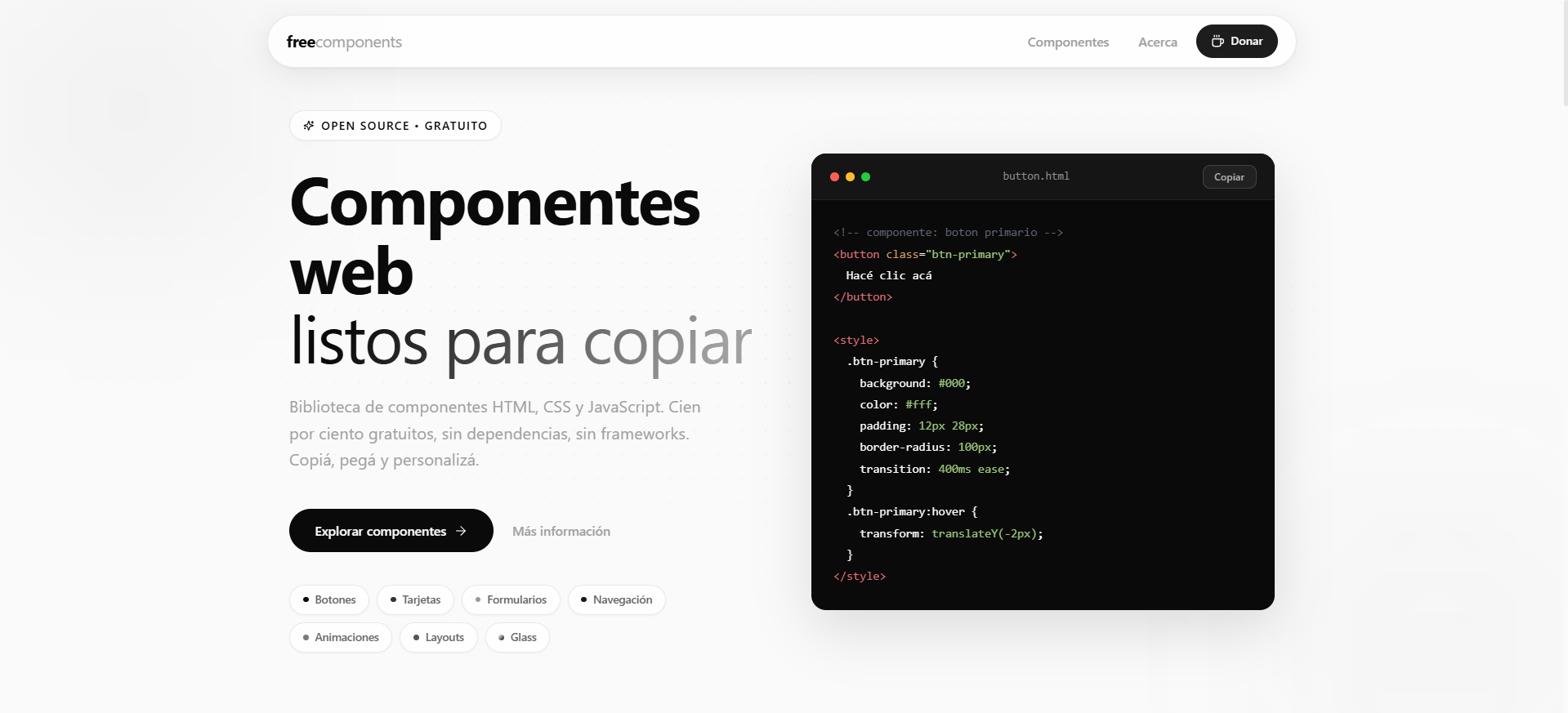This screenshot has height=713, width=1568.
Task: Click the "Hacé clic acá" code line
Action: point(889,276)
